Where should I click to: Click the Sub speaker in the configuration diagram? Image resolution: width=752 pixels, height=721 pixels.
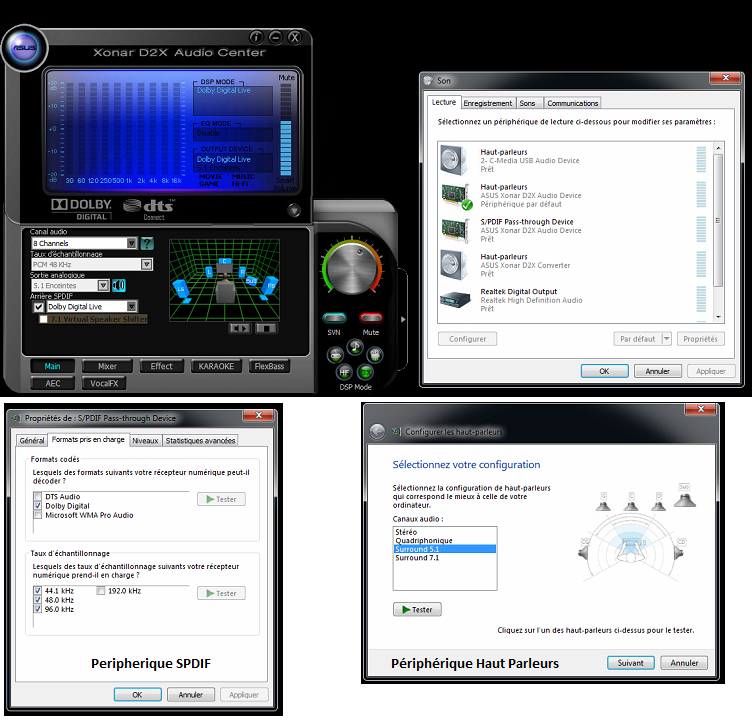pyautogui.click(x=684, y=496)
